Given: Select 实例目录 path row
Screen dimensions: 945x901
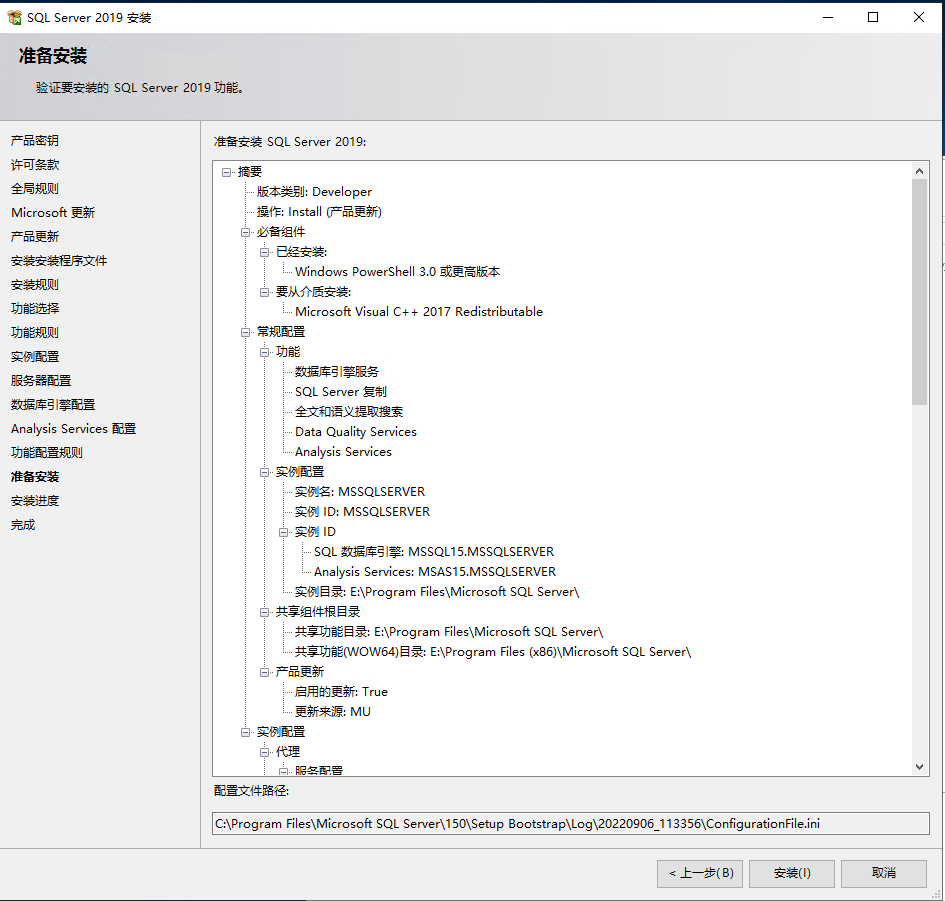Looking at the screenshot, I should point(437,592).
